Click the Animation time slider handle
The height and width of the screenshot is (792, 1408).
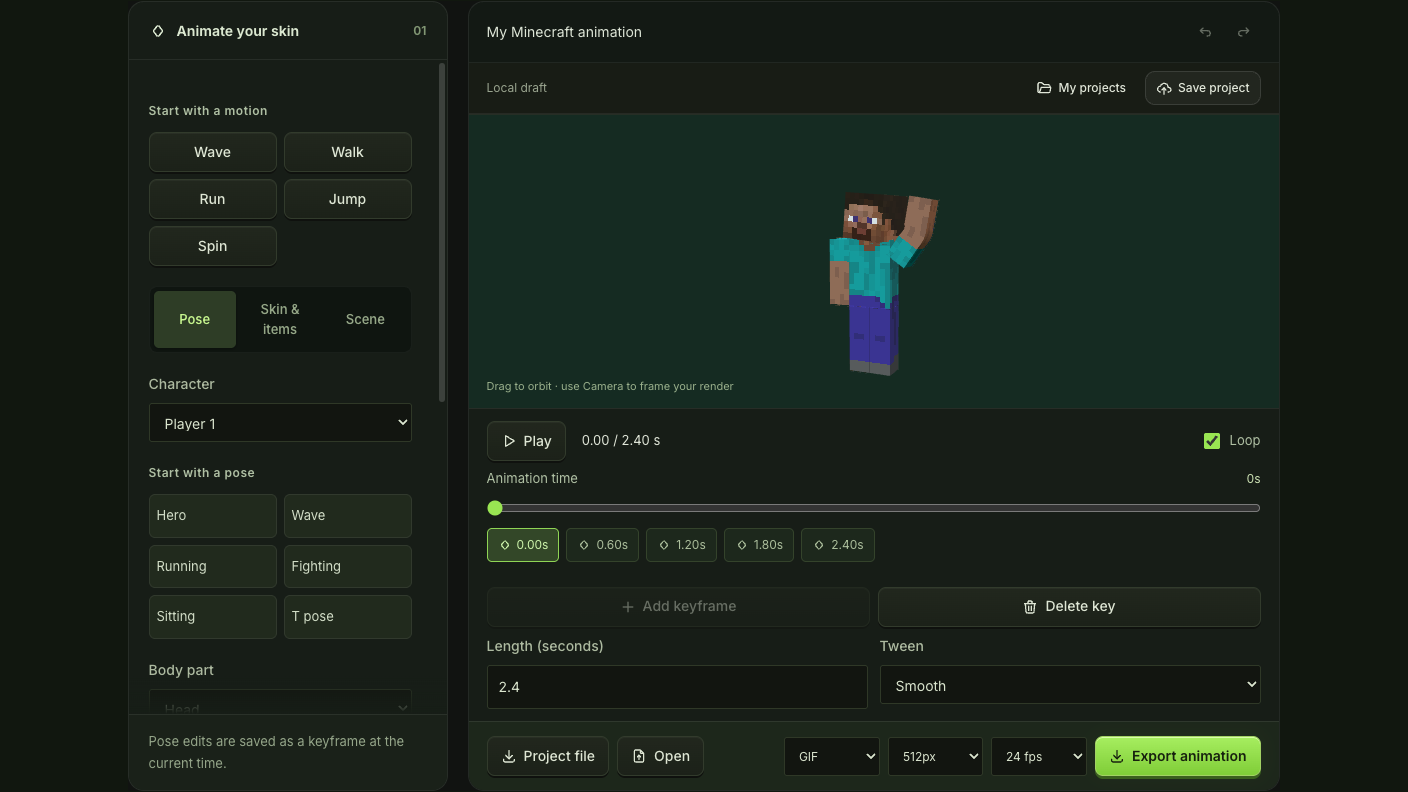[x=495, y=508]
